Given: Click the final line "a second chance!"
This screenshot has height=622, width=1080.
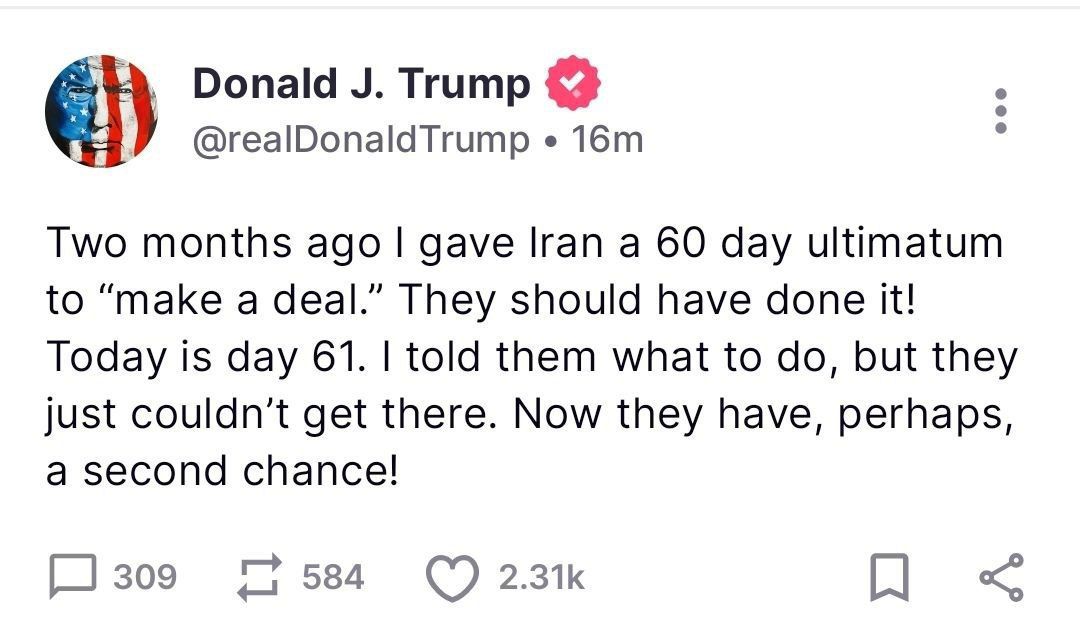Looking at the screenshot, I should [x=222, y=470].
